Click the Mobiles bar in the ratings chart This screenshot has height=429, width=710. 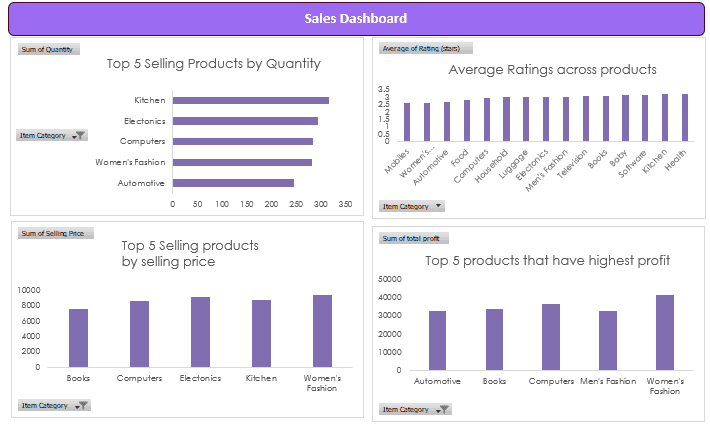click(407, 121)
